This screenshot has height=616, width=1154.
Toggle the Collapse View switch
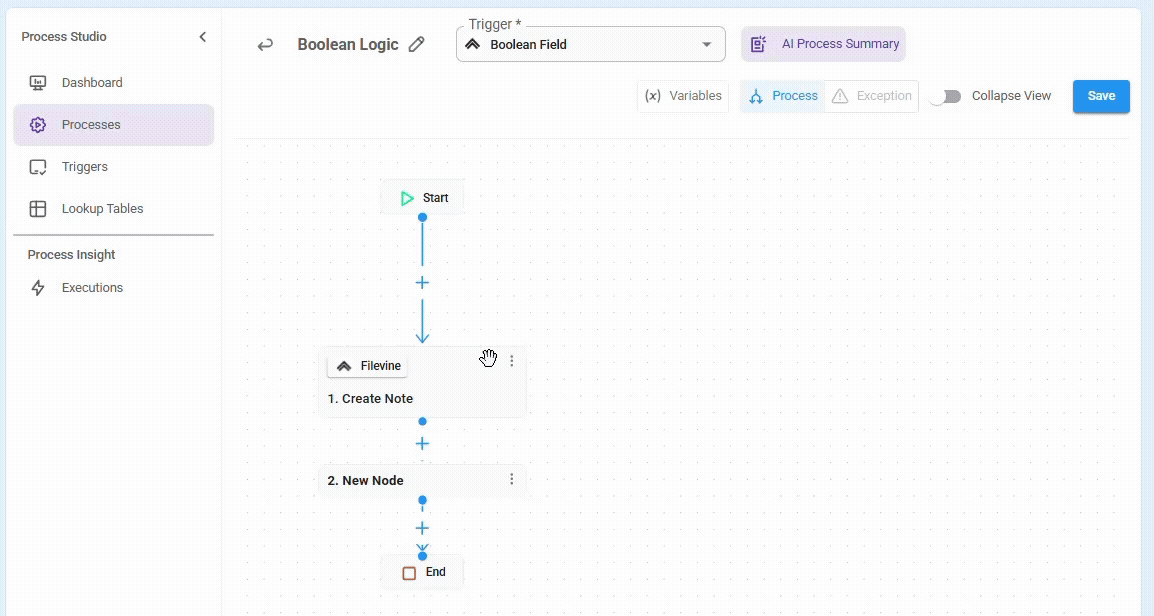pyautogui.click(x=945, y=96)
